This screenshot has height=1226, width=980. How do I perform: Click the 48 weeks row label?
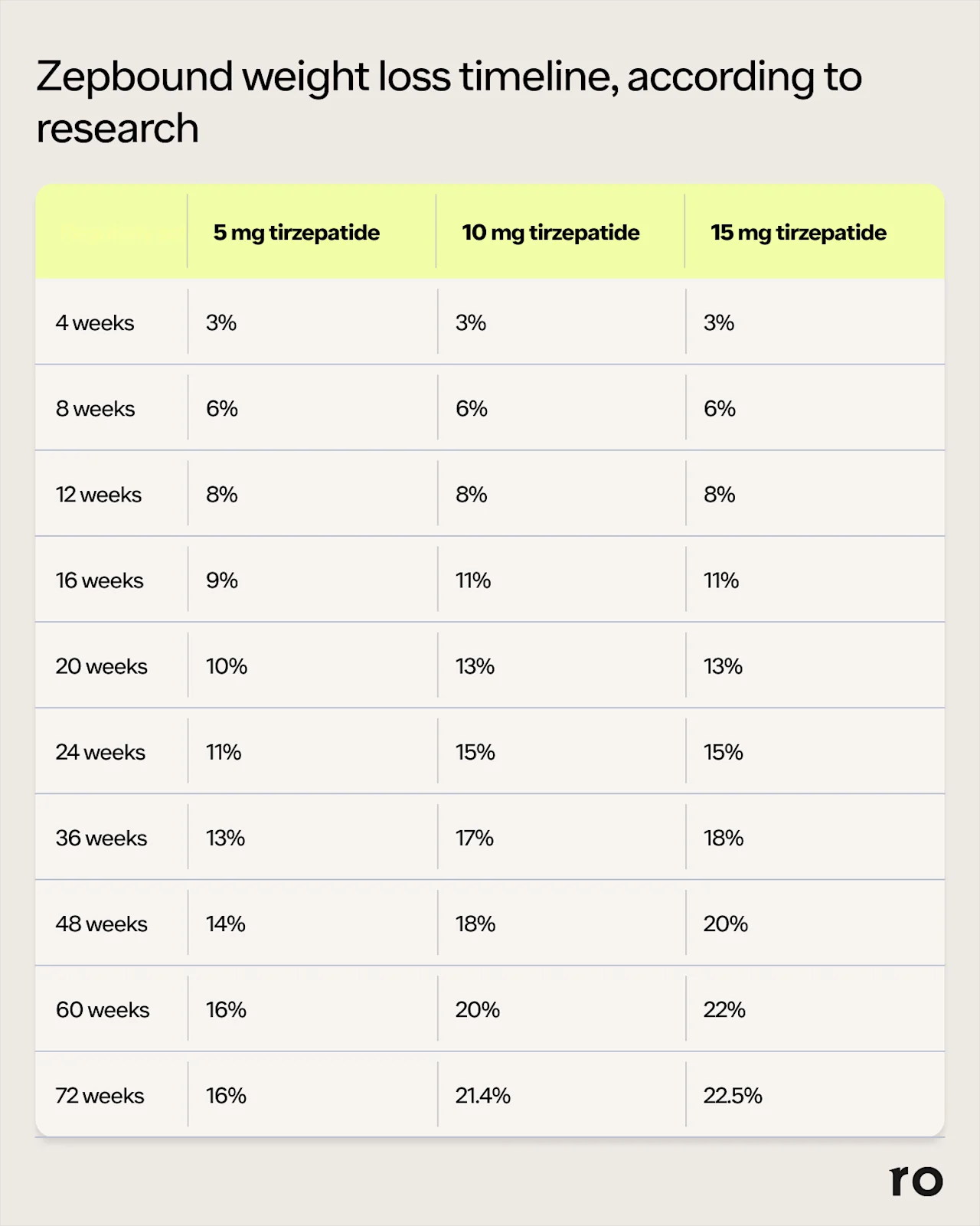tap(101, 924)
